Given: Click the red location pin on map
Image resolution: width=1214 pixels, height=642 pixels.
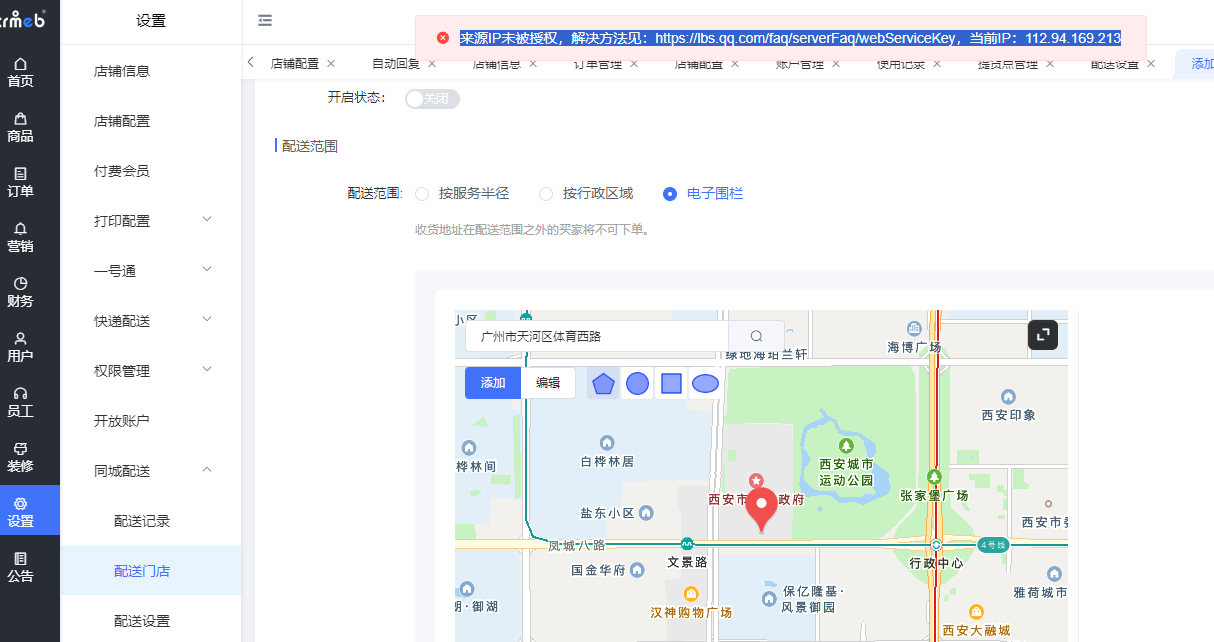Looking at the screenshot, I should click(x=762, y=509).
